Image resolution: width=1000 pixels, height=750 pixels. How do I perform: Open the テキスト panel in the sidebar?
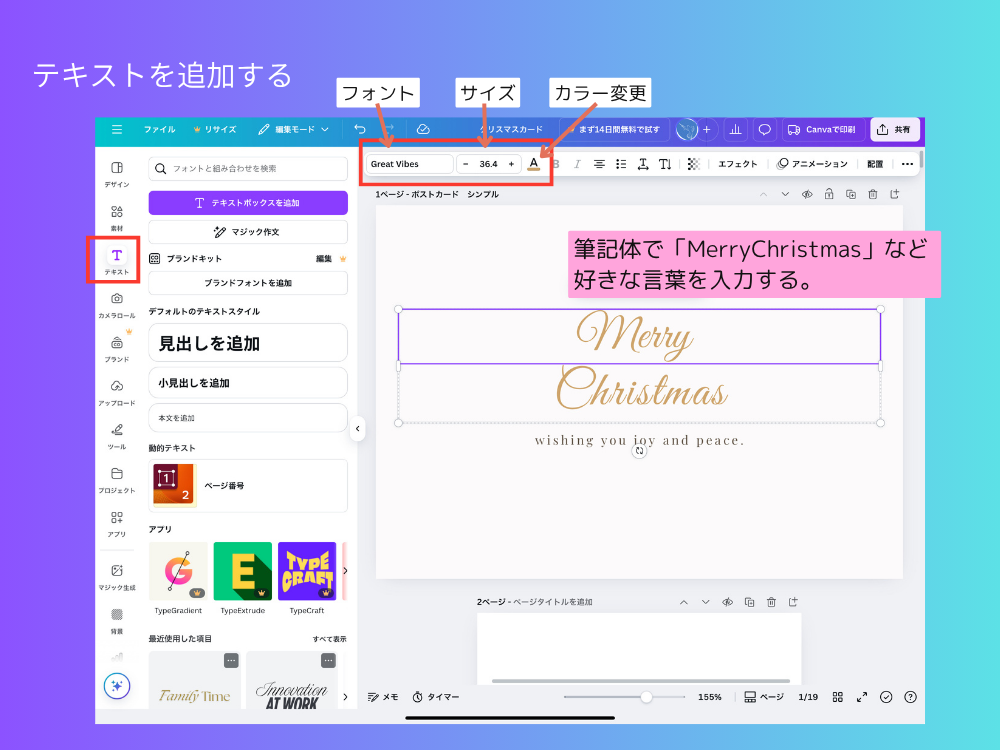pos(117,259)
